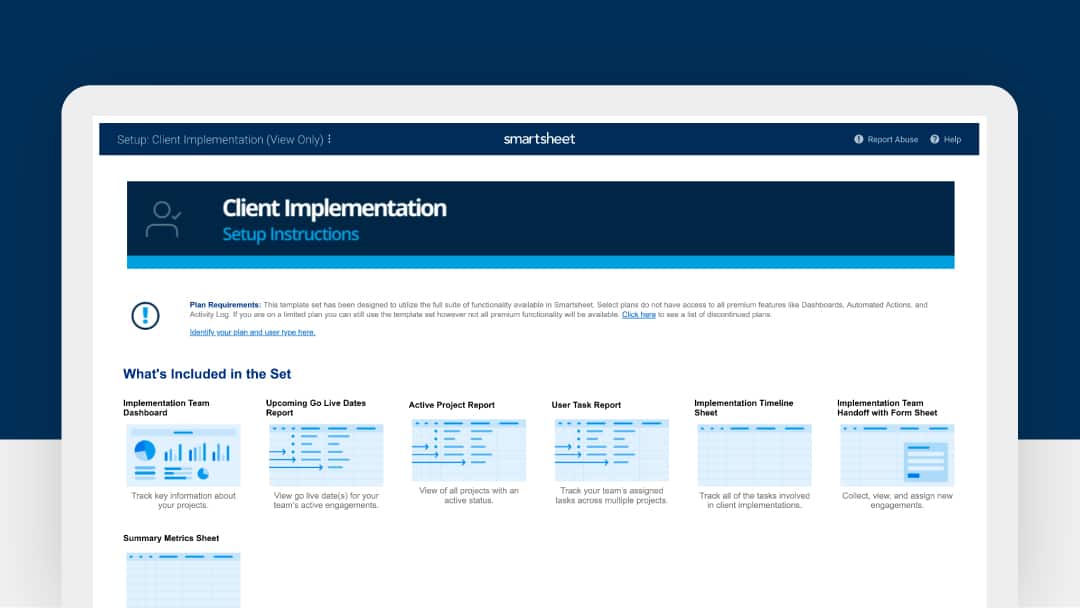Image resolution: width=1080 pixels, height=608 pixels.
Task: Click 'Implementation Team Handoff with Form Sheet' label
Action: (x=887, y=408)
